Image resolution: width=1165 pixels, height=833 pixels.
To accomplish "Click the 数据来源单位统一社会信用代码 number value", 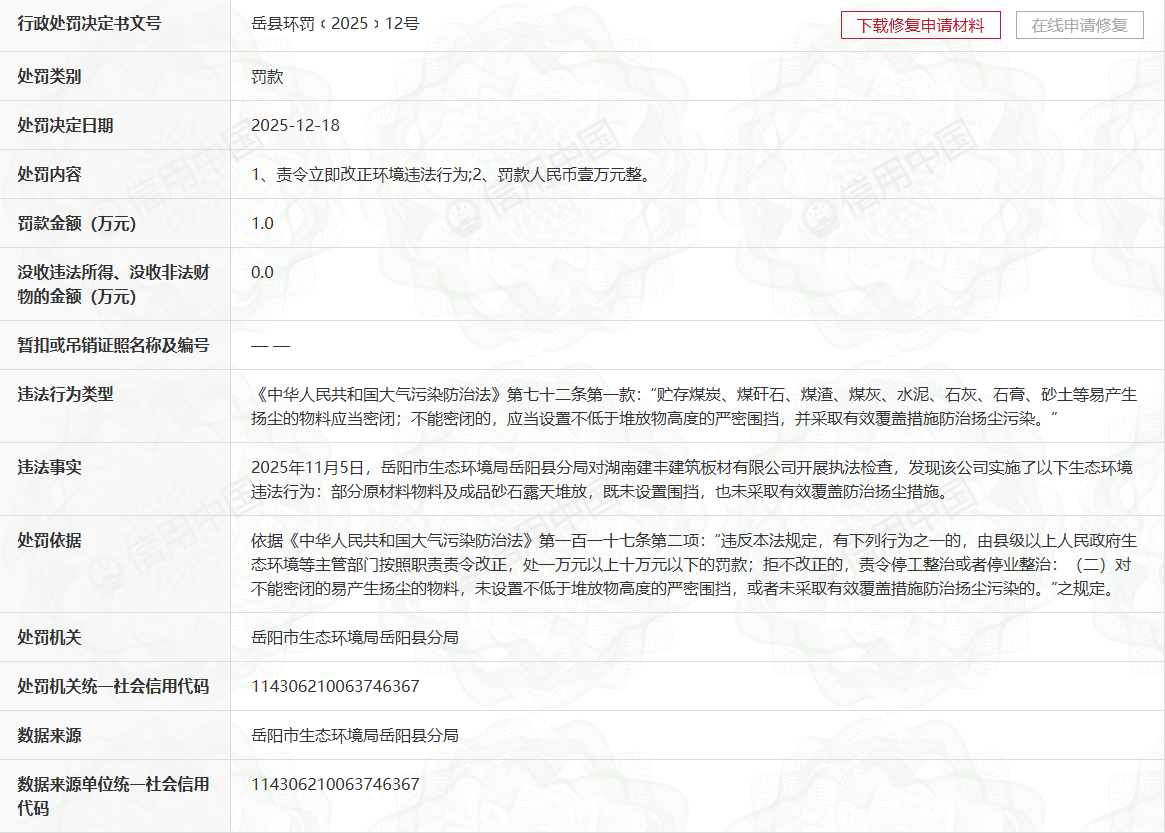I will pos(336,784).
